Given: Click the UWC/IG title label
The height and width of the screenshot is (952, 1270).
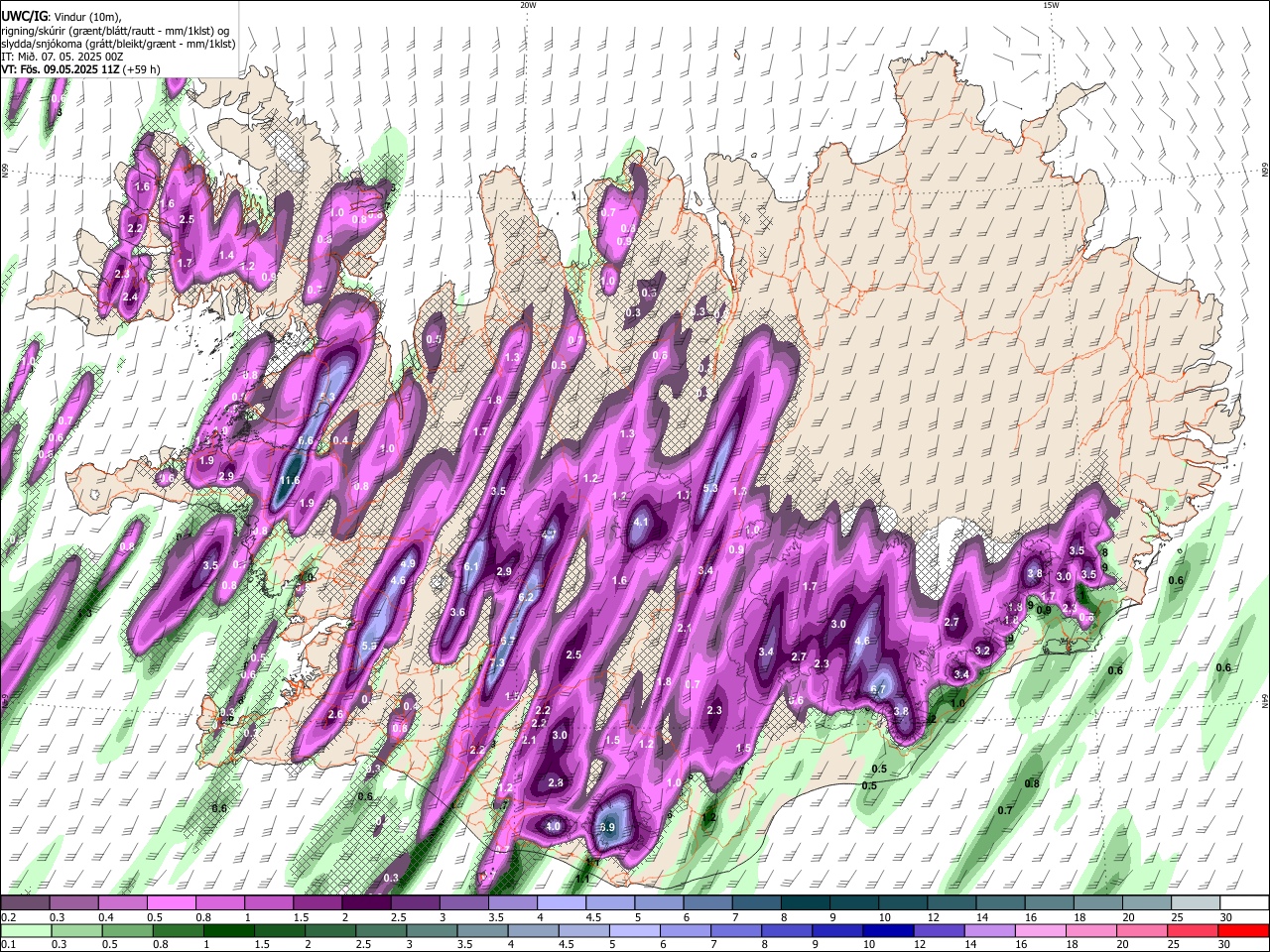Looking at the screenshot, I should (x=24, y=16).
